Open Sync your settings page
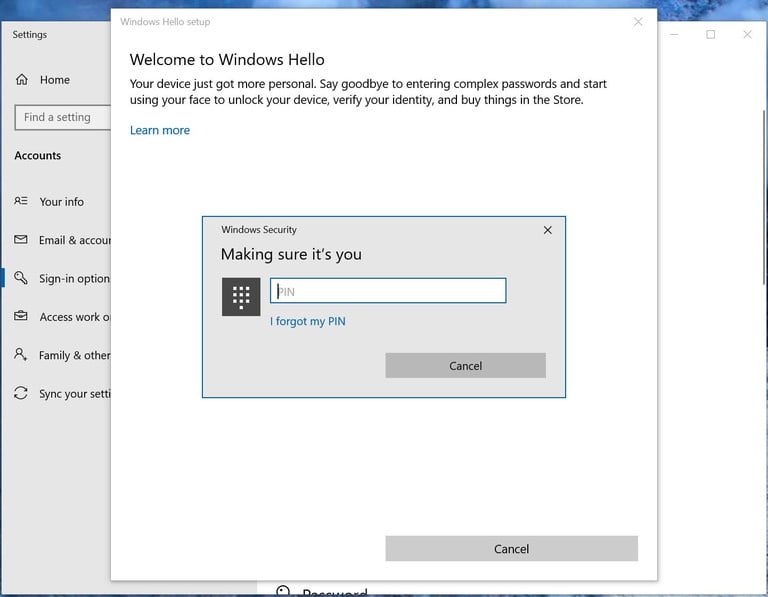Viewport: 768px width, 597px height. click(x=75, y=394)
